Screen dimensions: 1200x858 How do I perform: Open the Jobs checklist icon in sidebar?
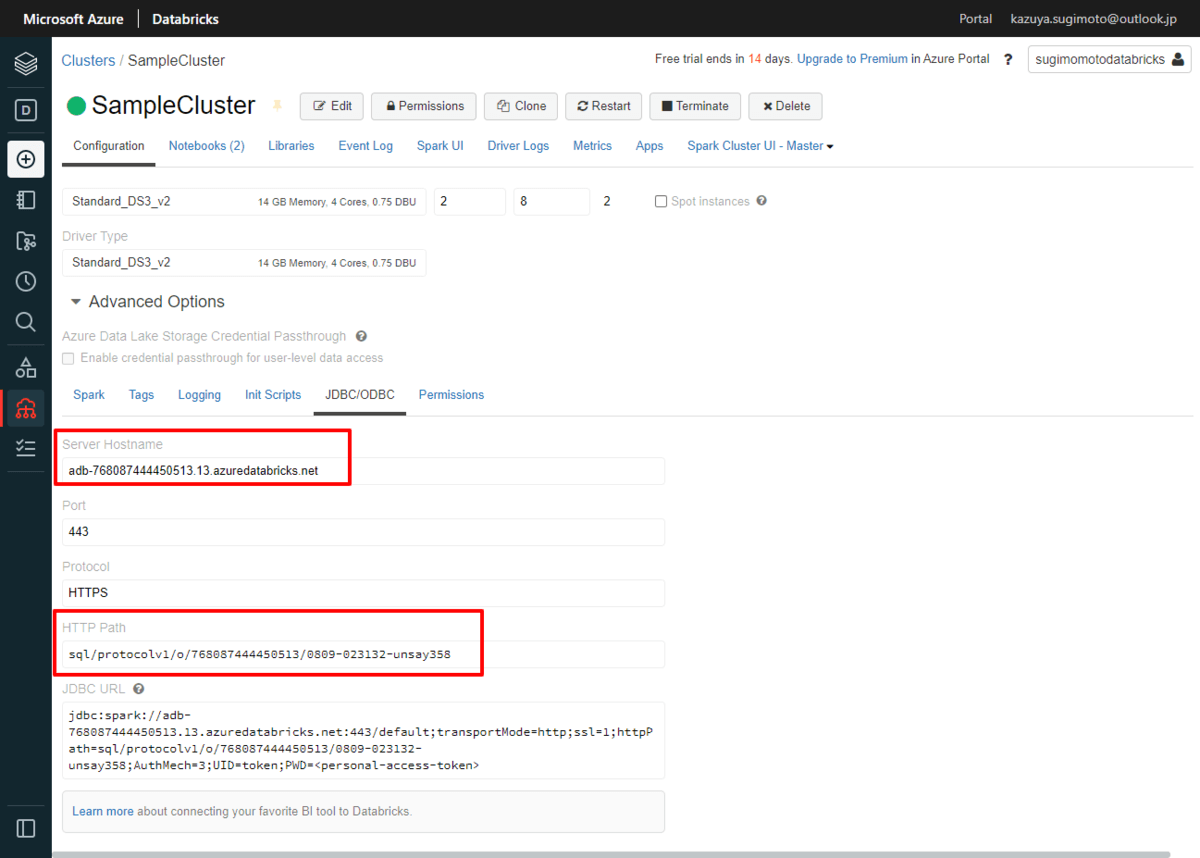(26, 448)
